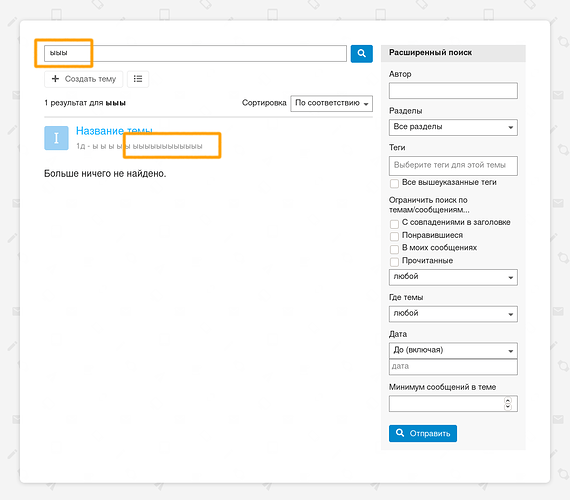
Task: Check the 'Понравившиеся' checkbox
Action: pyautogui.click(x=394, y=236)
